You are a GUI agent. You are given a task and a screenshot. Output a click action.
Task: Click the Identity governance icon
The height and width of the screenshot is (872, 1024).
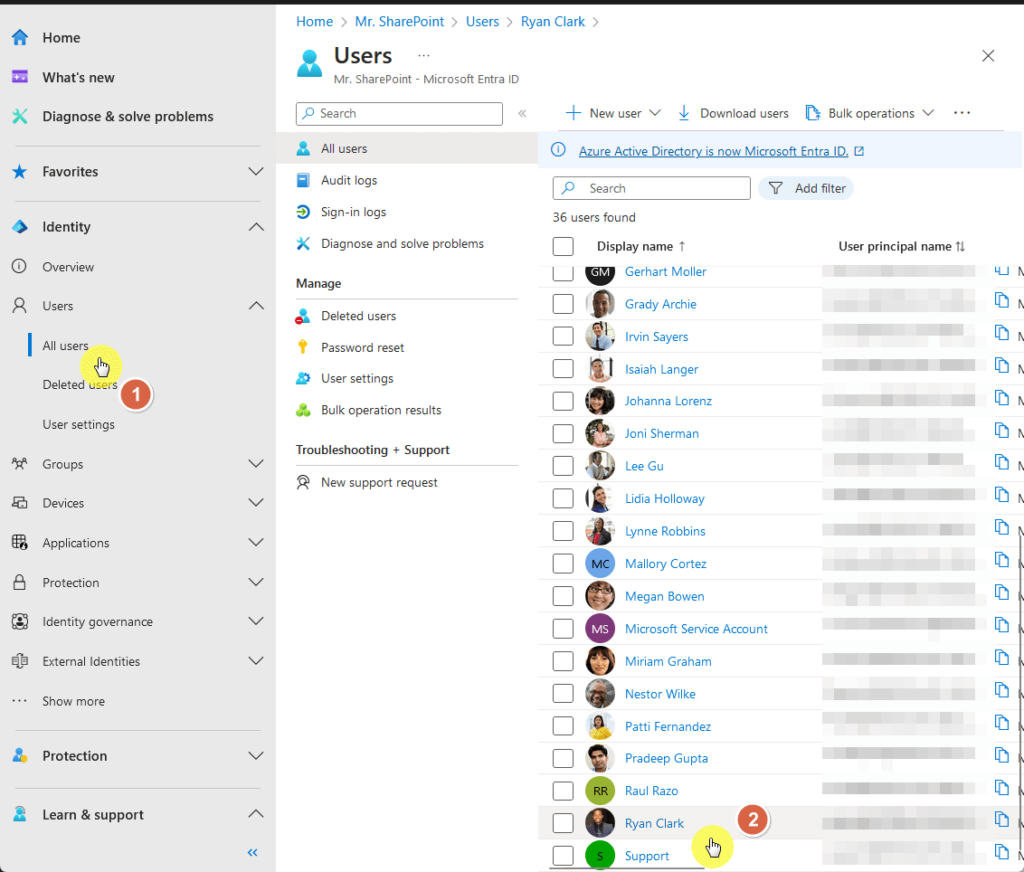[x=20, y=621]
